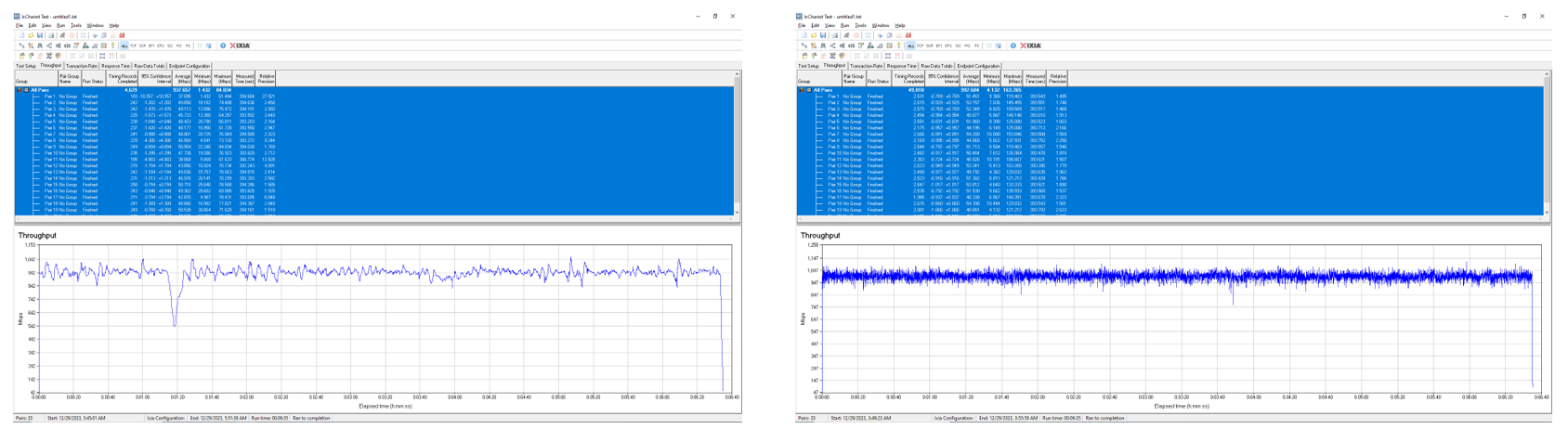Select TCP filter button in left window

pyautogui.click(x=134, y=45)
